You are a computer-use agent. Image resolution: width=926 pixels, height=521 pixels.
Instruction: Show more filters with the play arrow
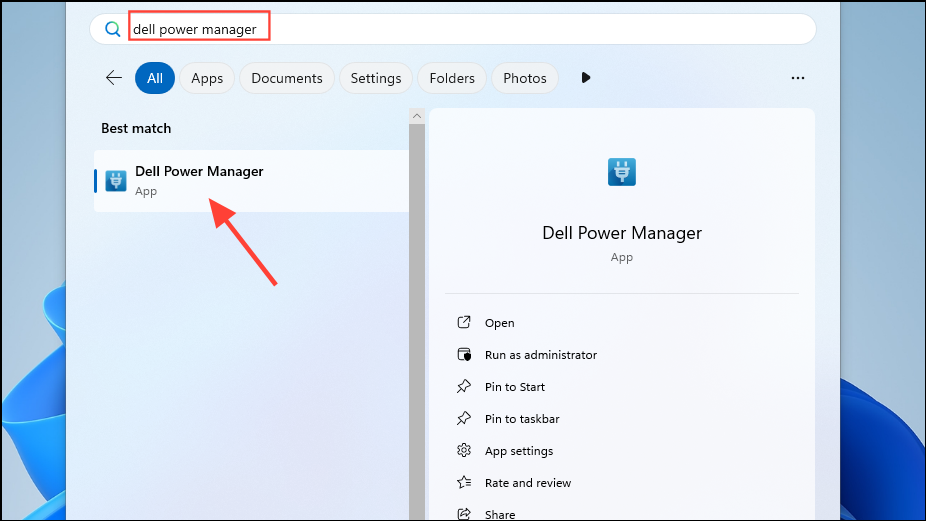[x=585, y=77]
